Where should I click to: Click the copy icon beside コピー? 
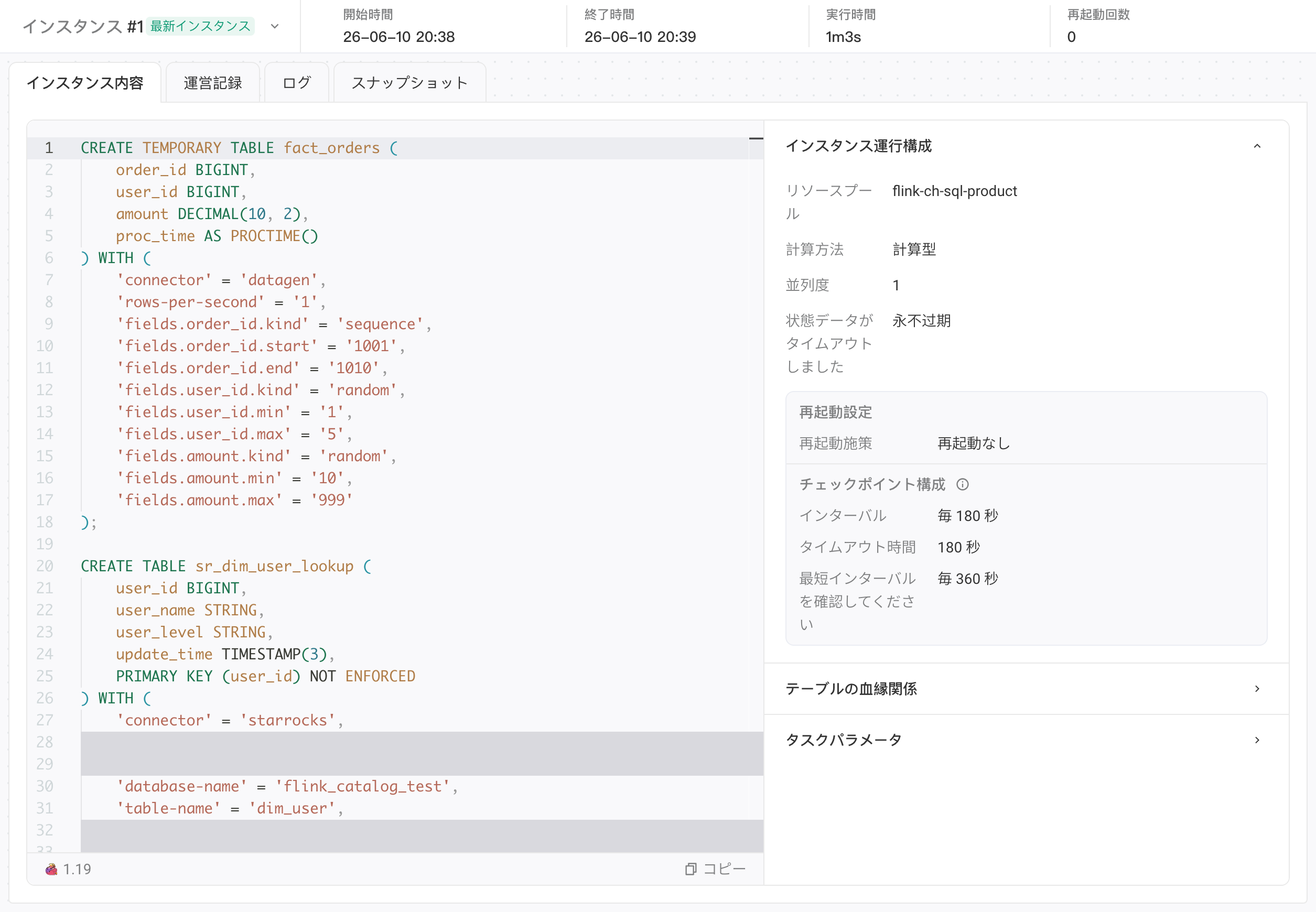[x=691, y=868]
